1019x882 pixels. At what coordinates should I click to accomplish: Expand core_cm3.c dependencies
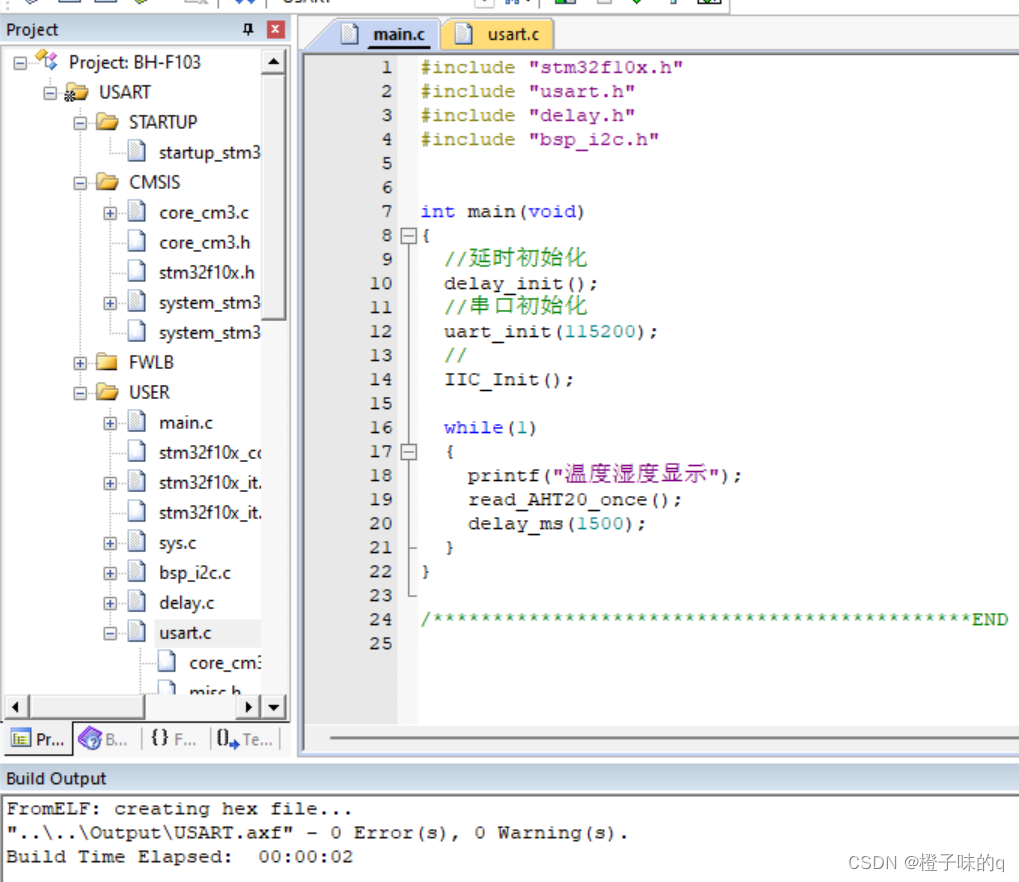(x=110, y=213)
